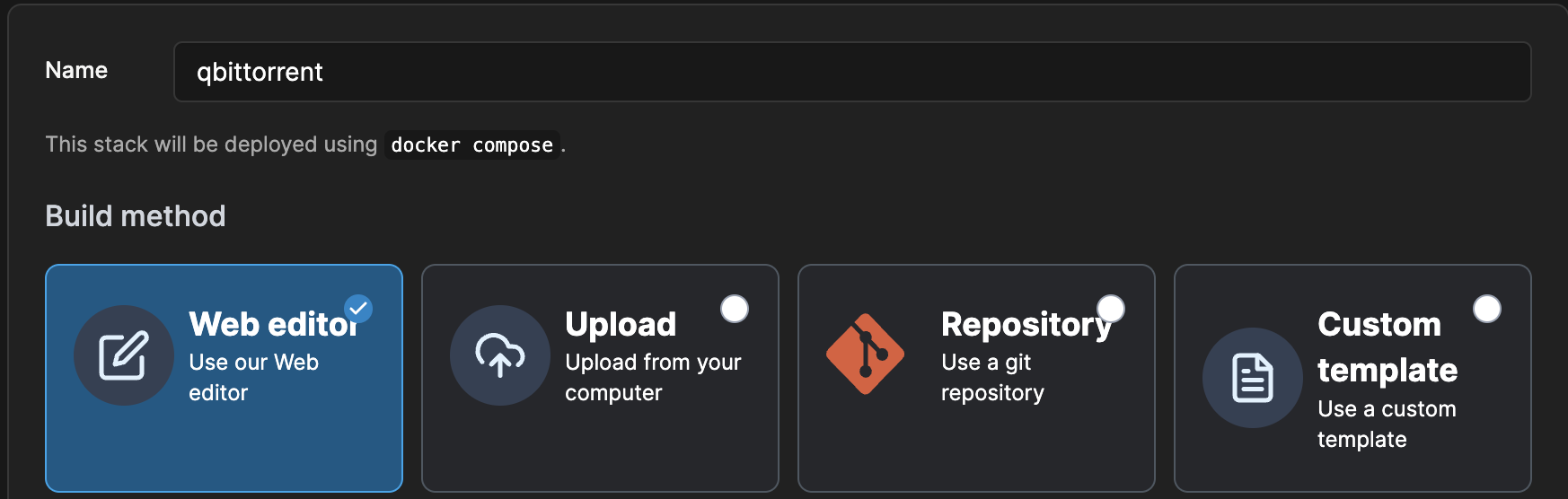Click the document icon for Custom template
The width and height of the screenshot is (1568, 499).
(x=1252, y=378)
